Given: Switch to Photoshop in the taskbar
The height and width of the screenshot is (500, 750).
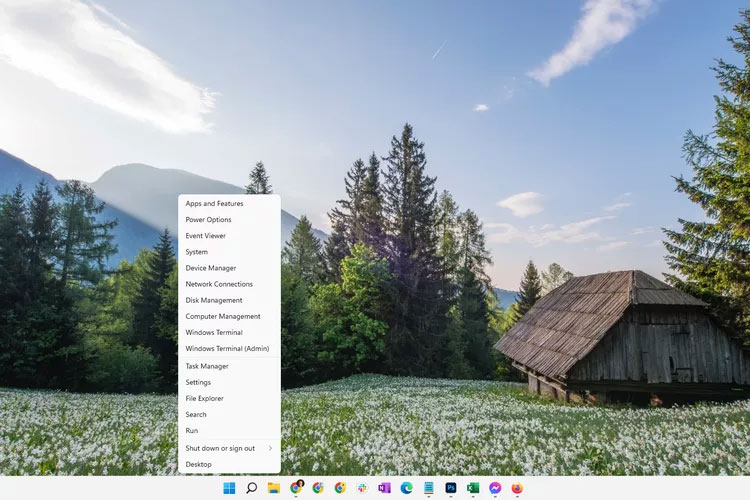Looking at the screenshot, I should click(451, 488).
